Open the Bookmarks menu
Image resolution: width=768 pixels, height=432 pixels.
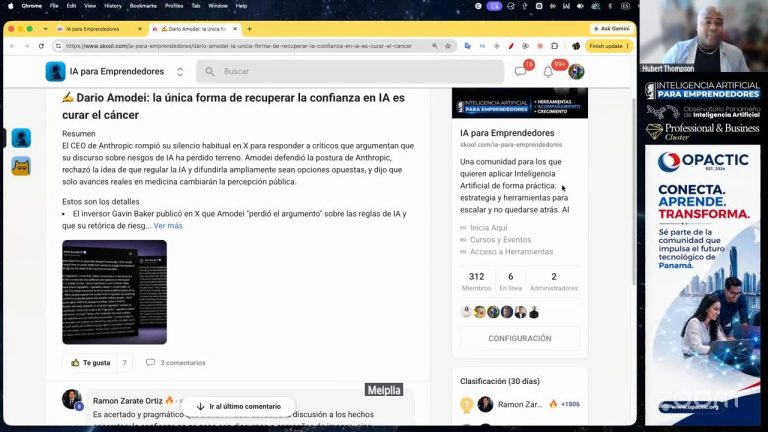(143, 6)
